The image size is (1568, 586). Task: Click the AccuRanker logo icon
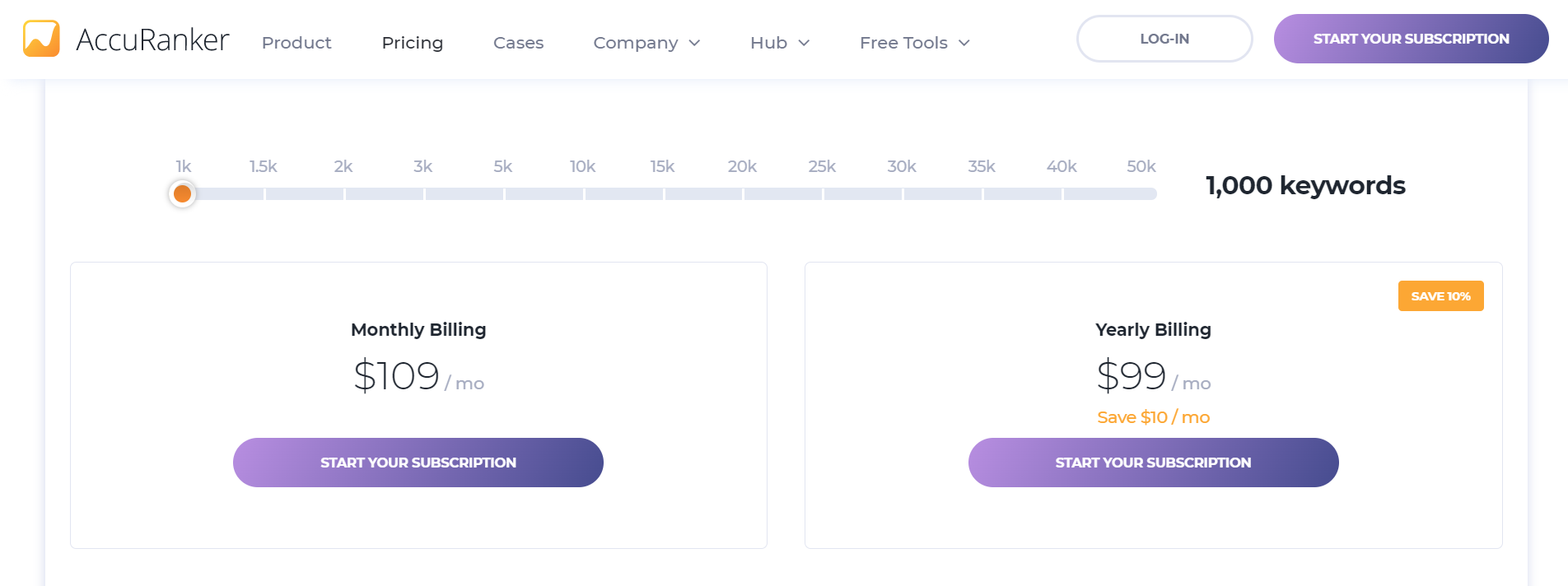point(41,39)
